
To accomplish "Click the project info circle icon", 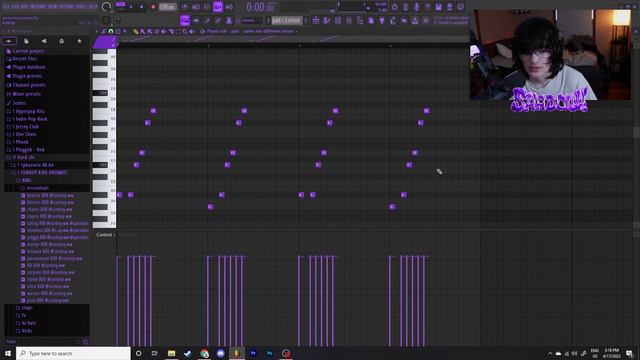I will [x=460, y=7].
